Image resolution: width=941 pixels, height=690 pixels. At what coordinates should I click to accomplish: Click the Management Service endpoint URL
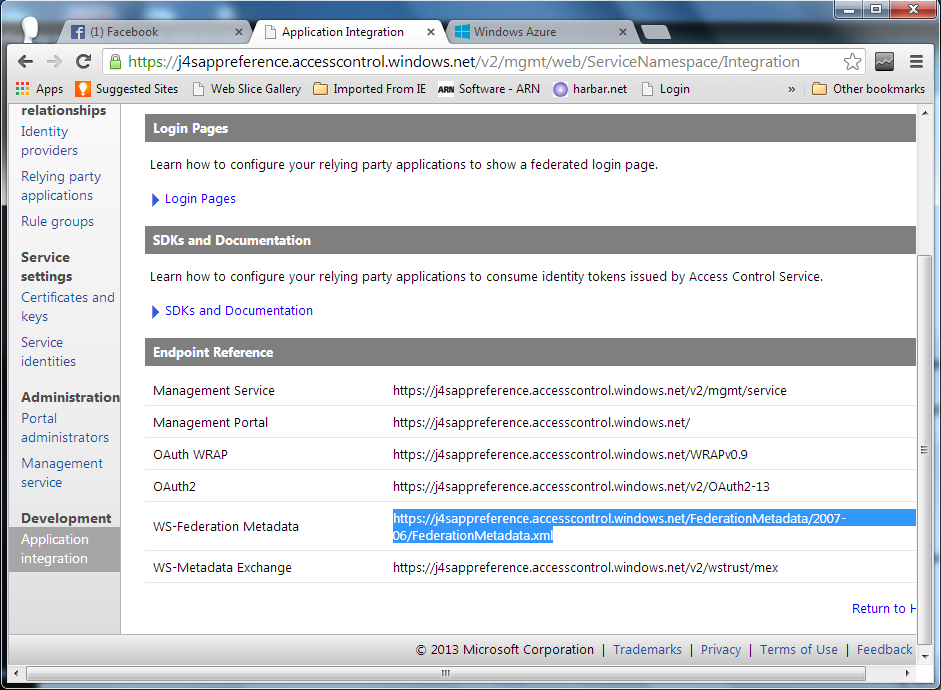point(589,391)
